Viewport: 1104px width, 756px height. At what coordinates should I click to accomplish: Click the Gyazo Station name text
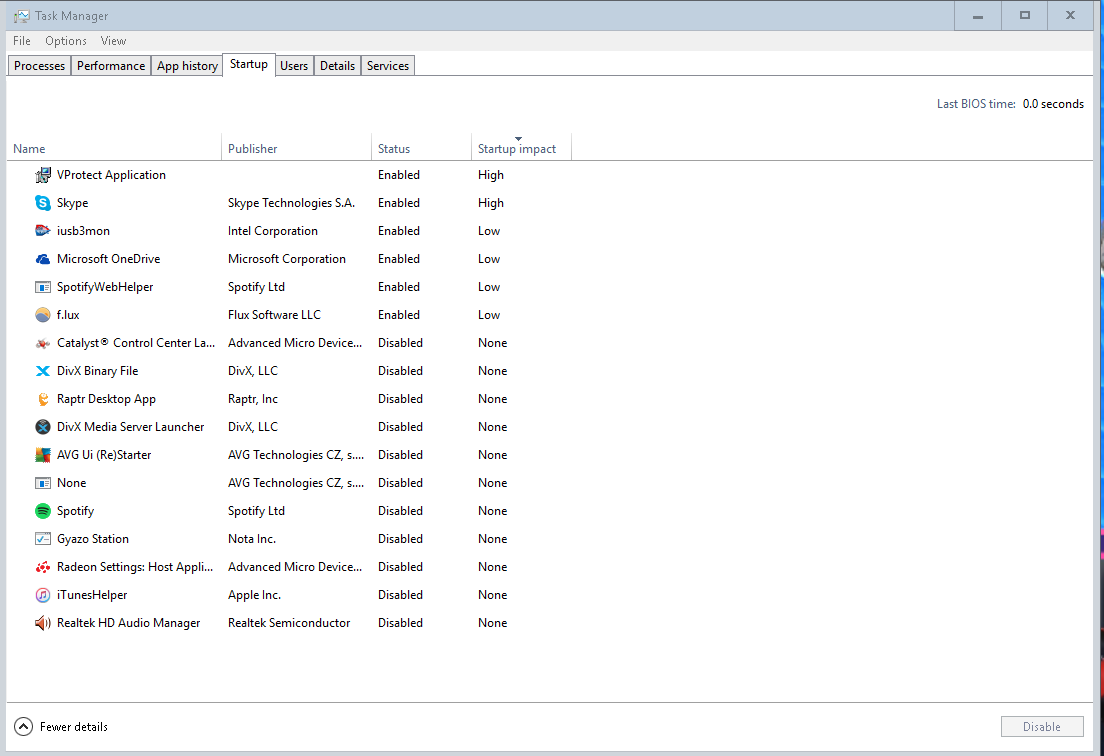[x=93, y=539]
